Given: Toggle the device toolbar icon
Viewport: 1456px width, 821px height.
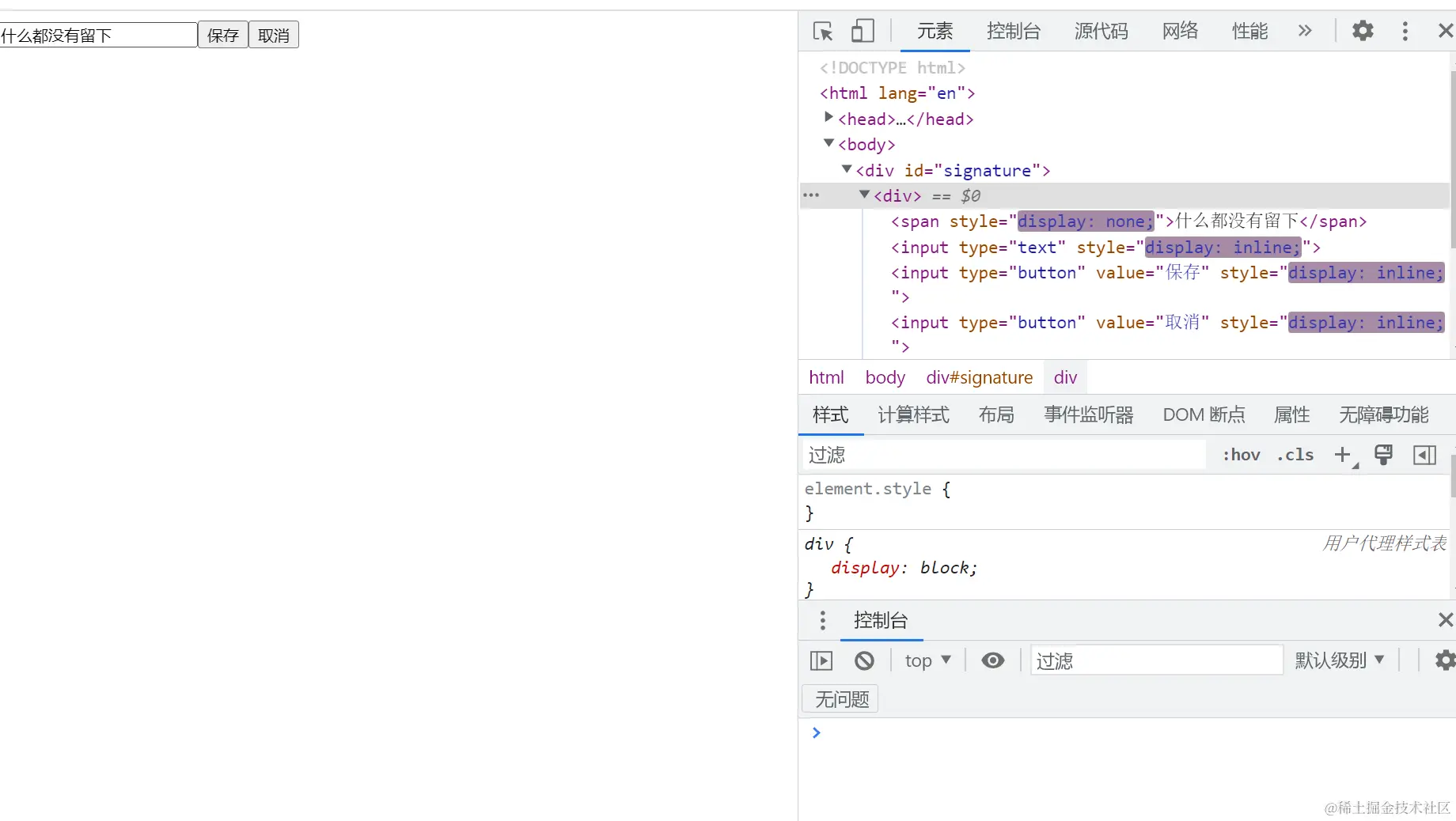Looking at the screenshot, I should 863,31.
